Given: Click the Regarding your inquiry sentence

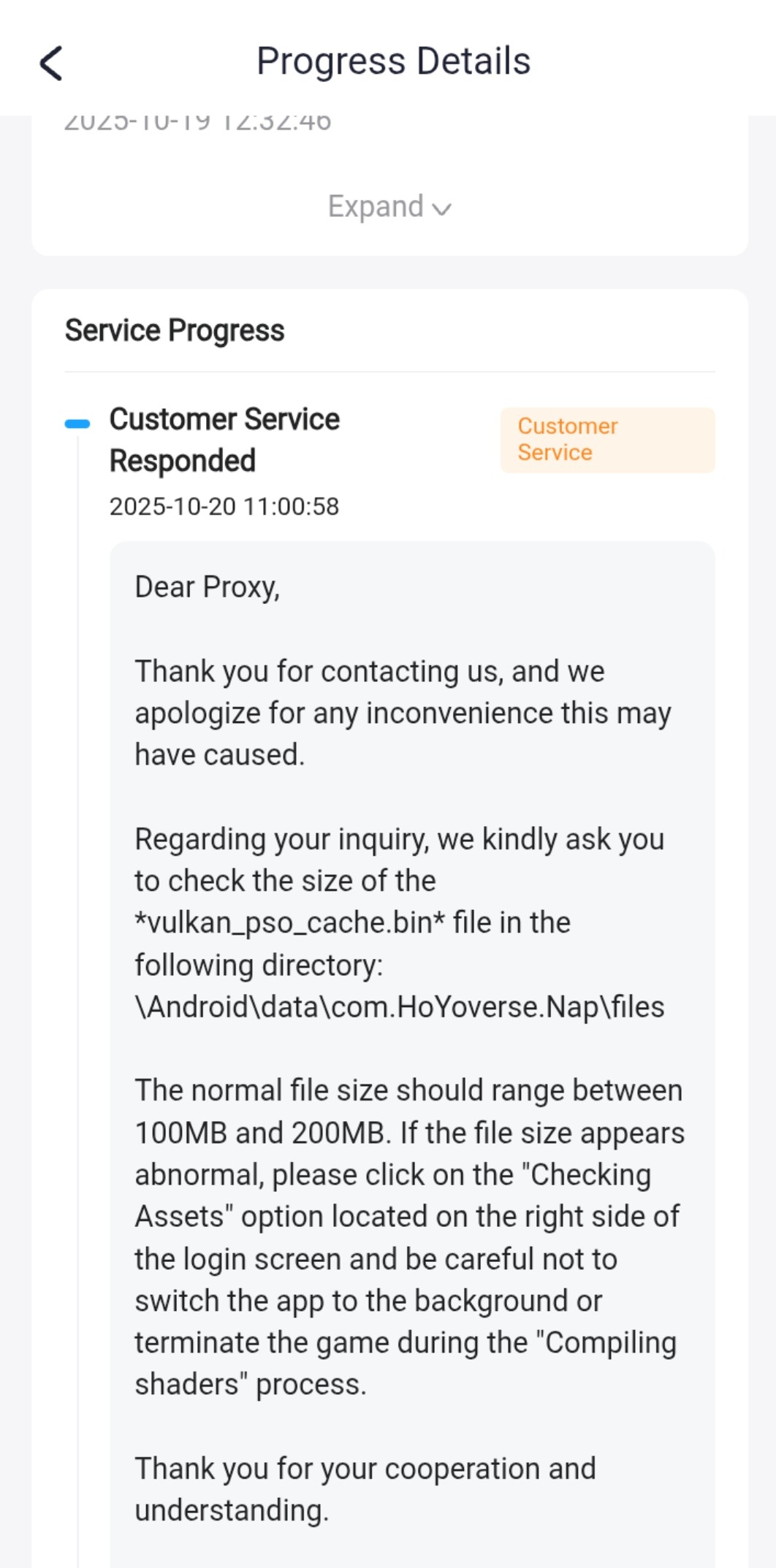Looking at the screenshot, I should 399,840.
